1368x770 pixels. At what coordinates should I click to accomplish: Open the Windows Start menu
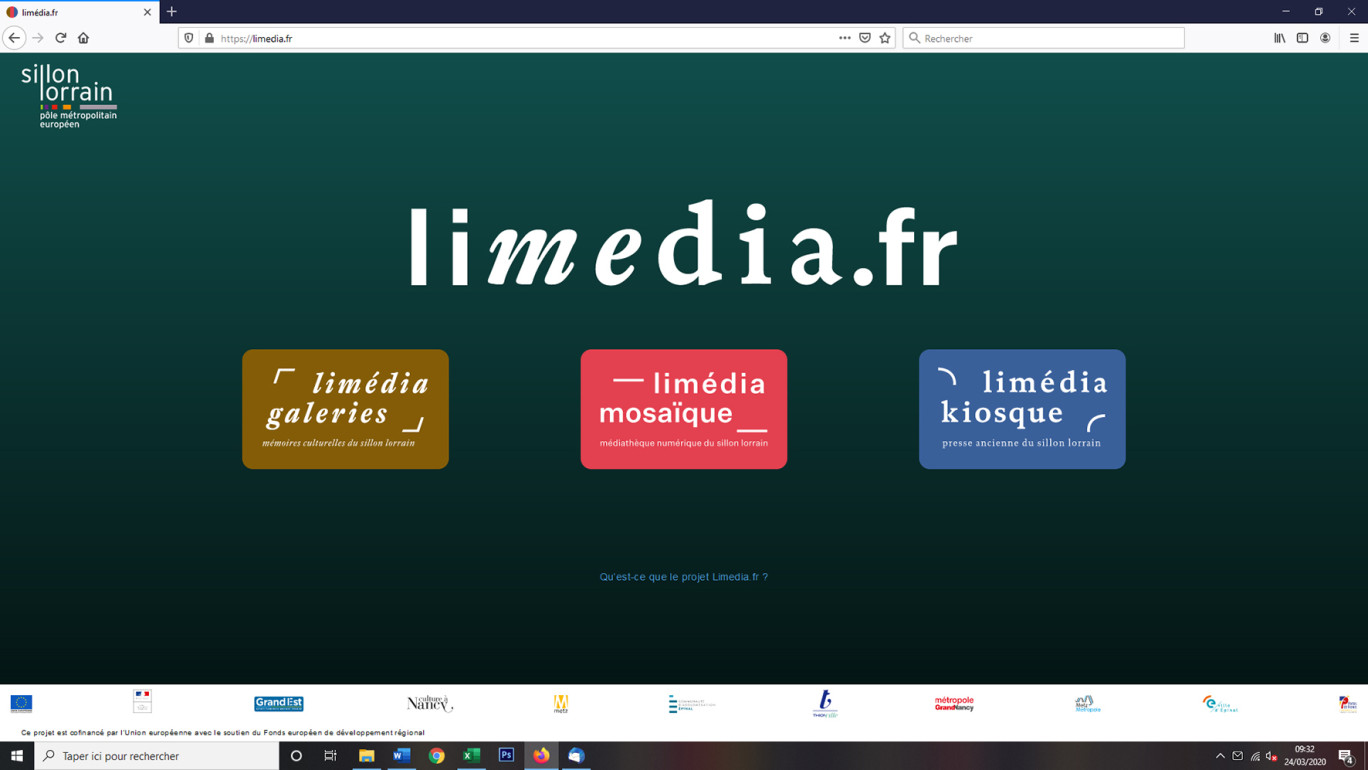coord(17,756)
